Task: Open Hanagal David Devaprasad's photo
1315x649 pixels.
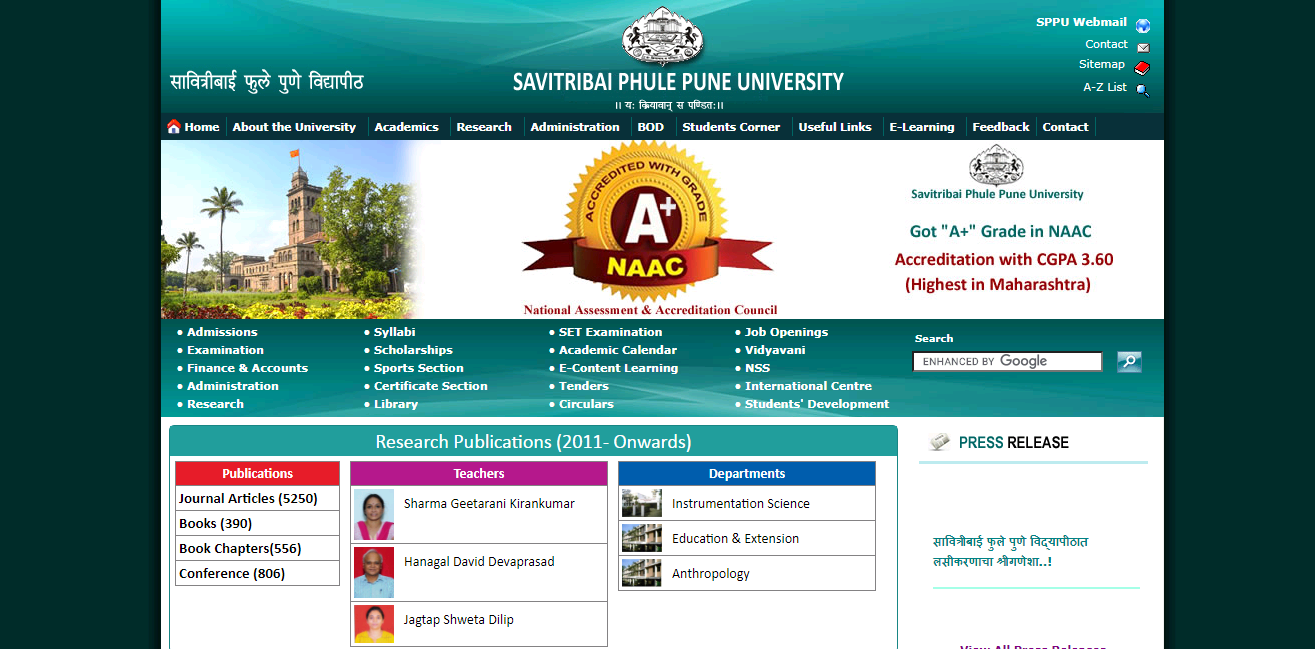Action: (374, 572)
